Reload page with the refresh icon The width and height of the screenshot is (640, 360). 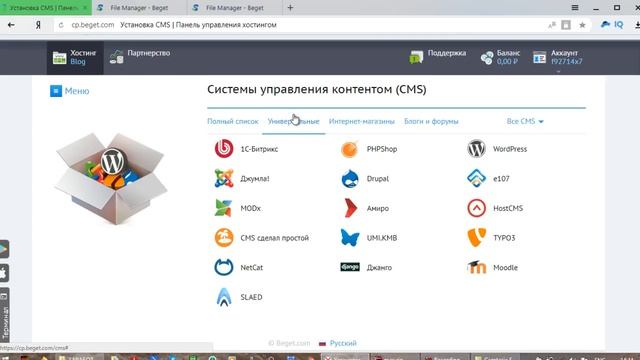tap(61, 25)
